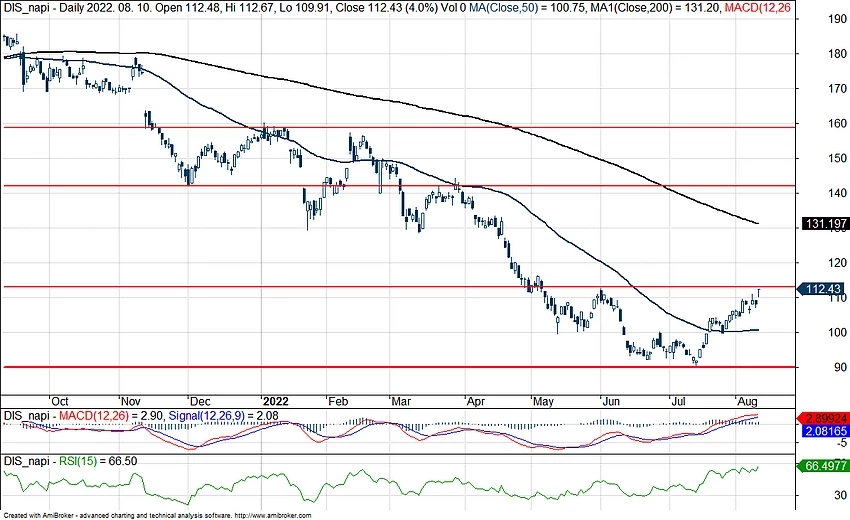This screenshot has height=520, width=850.
Task: Click the 'Dec' date axis label
Action: [200, 401]
